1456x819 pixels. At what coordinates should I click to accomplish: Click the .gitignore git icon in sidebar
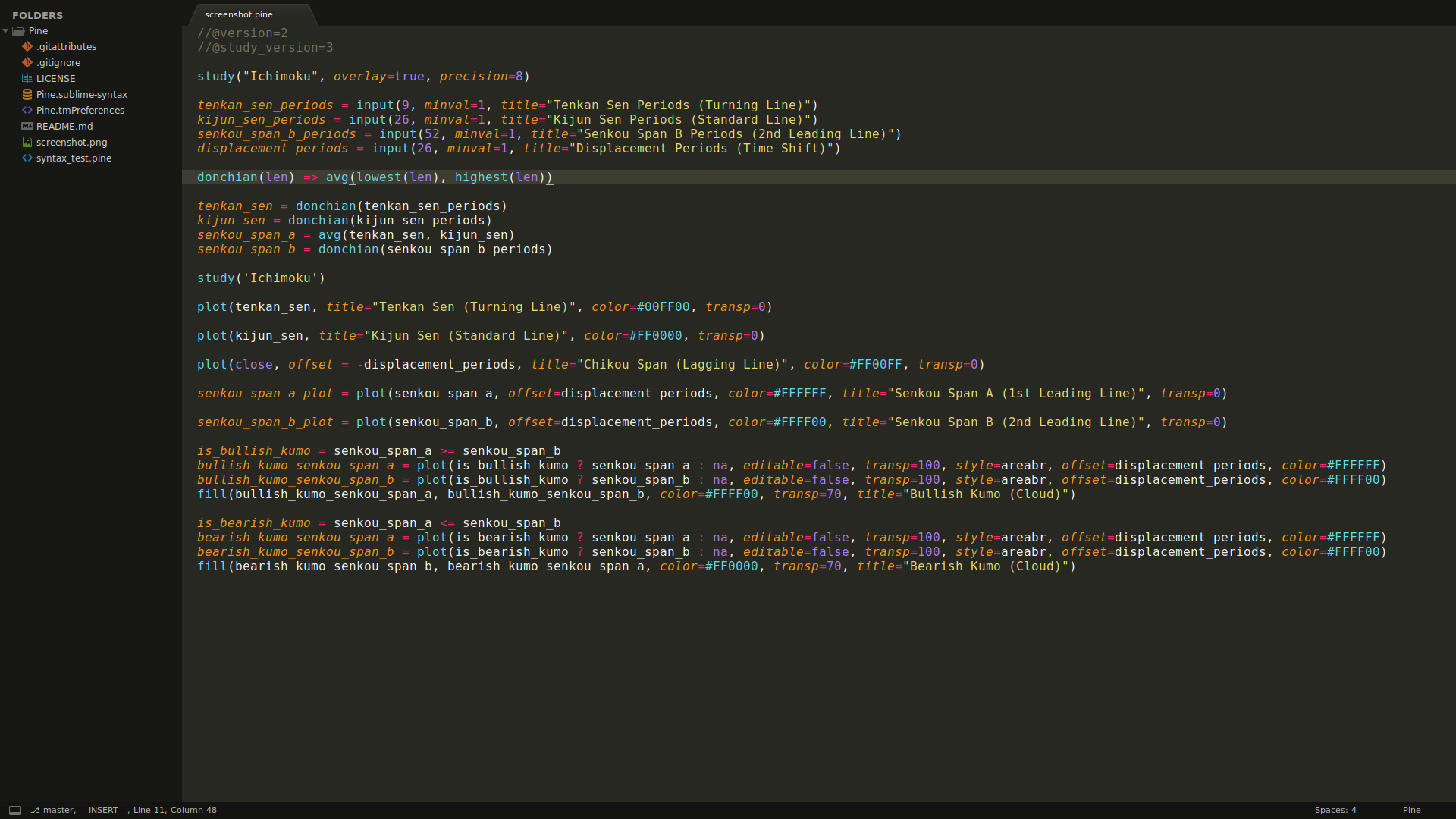pos(27,62)
